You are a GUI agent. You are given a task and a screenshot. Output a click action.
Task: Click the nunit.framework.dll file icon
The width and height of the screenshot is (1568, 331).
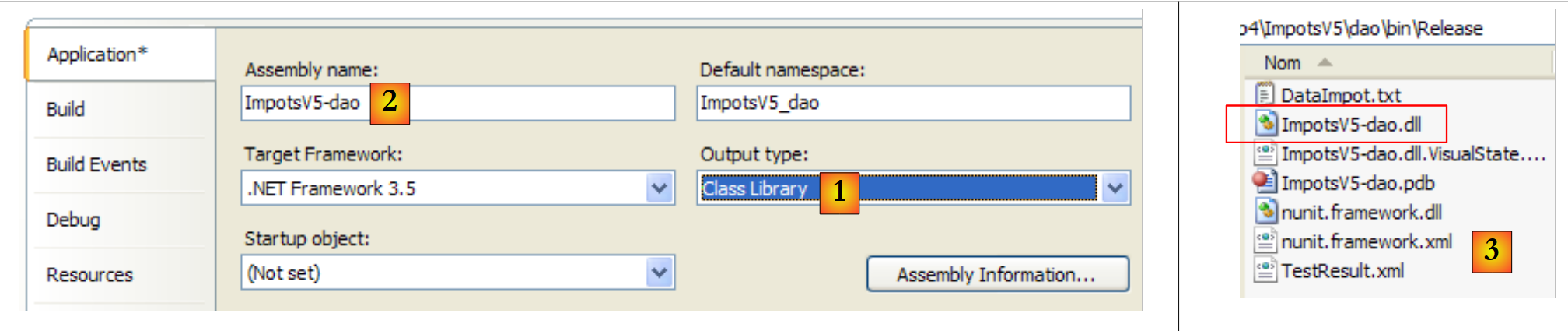pyautogui.click(x=1266, y=211)
